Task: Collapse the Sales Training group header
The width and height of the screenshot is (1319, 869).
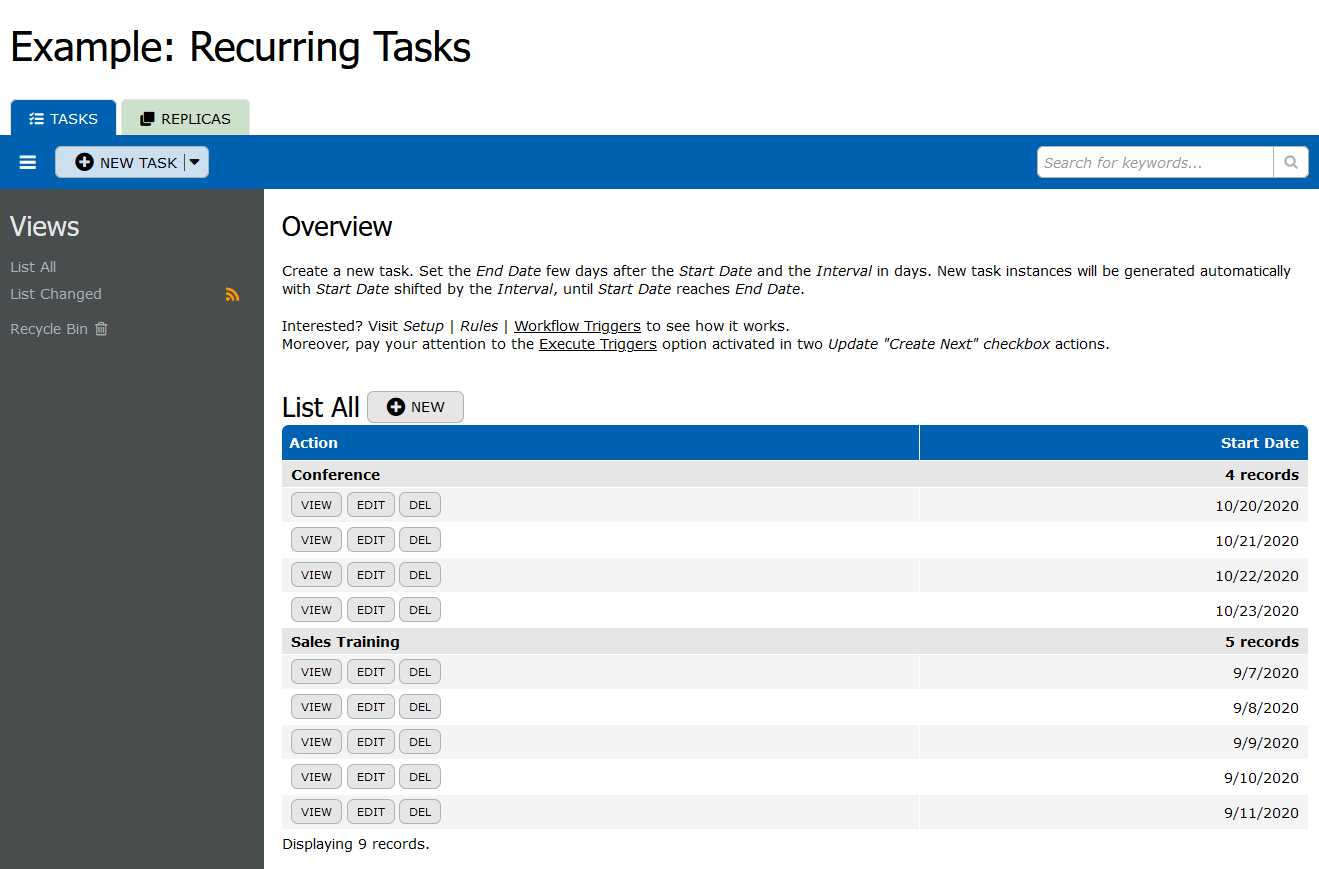Action: pyautogui.click(x=345, y=642)
